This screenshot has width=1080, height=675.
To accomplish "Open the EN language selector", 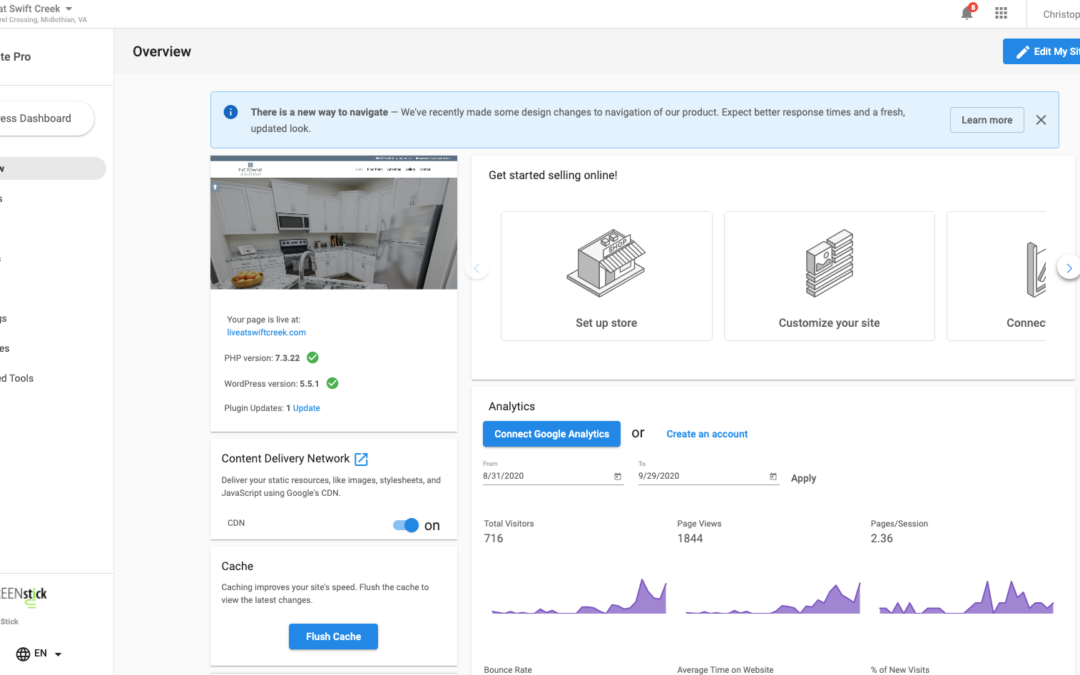I will pos(39,654).
